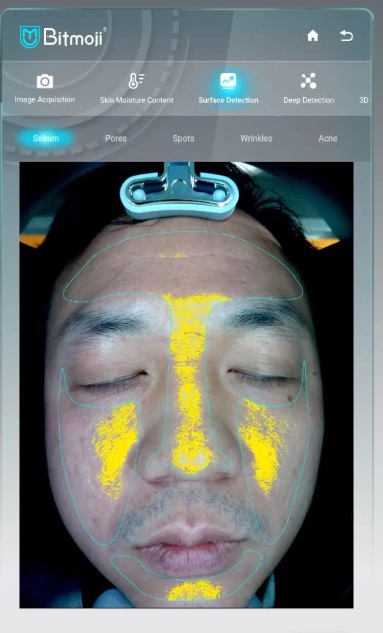View the Wrinkles analysis tab

(x=256, y=138)
